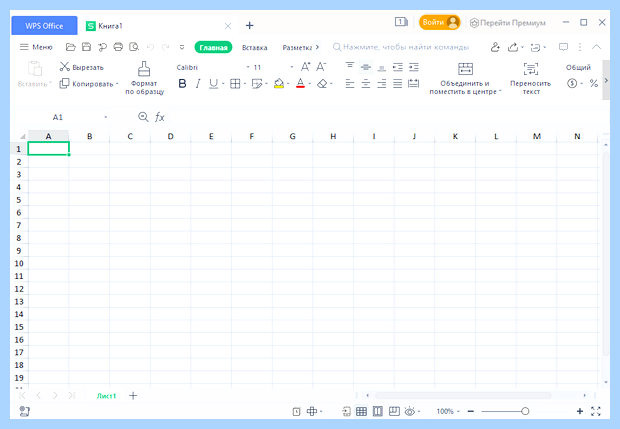Viewport: 620px width, 429px height.
Task: Align text to middle vertically
Action: (366, 67)
